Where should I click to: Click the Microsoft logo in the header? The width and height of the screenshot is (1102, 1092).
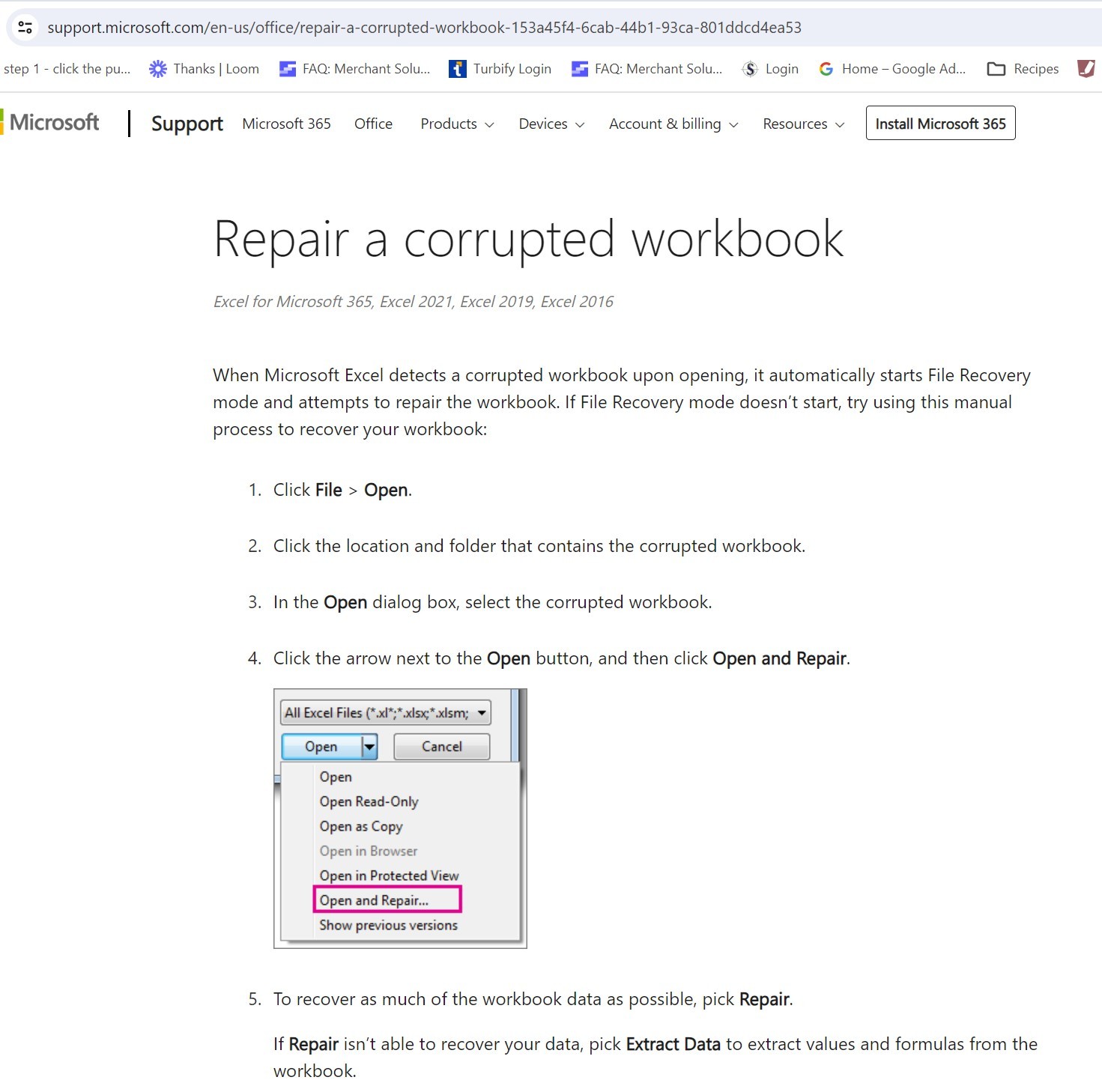coord(52,122)
